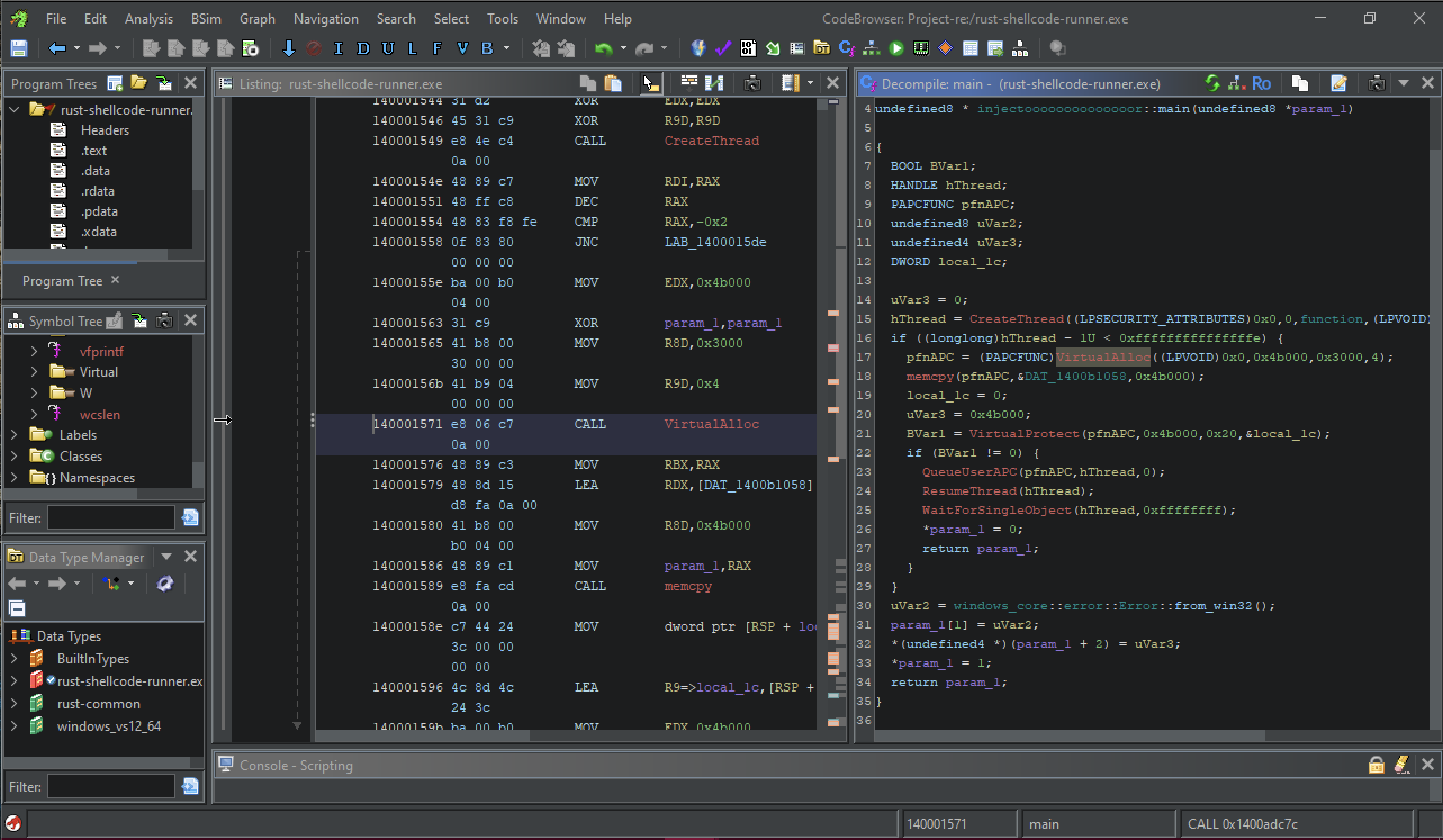The image size is (1443, 840).
Task: Select the .text section in Program Trees
Action: click(94, 151)
